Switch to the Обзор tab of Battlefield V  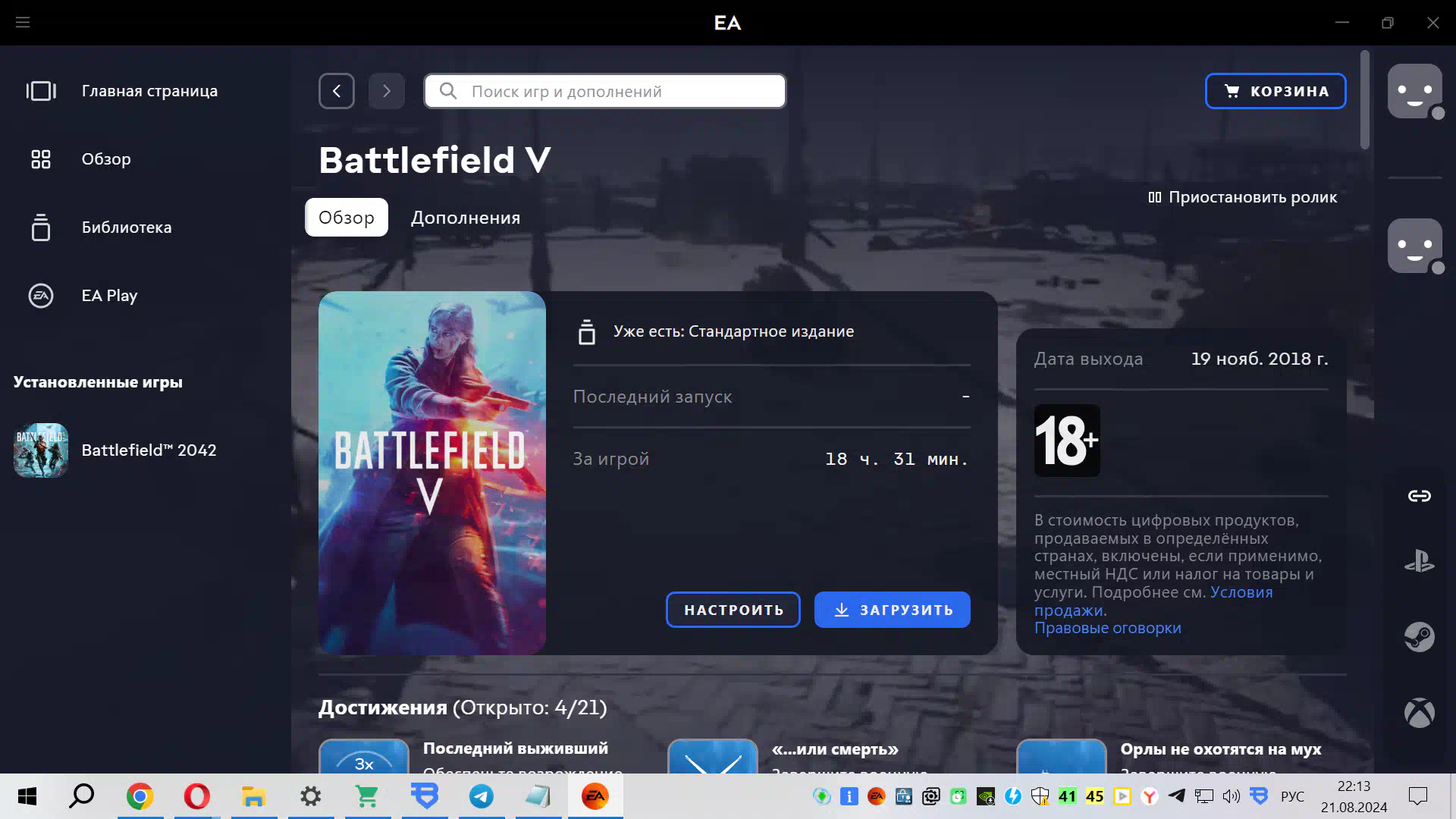(x=347, y=218)
